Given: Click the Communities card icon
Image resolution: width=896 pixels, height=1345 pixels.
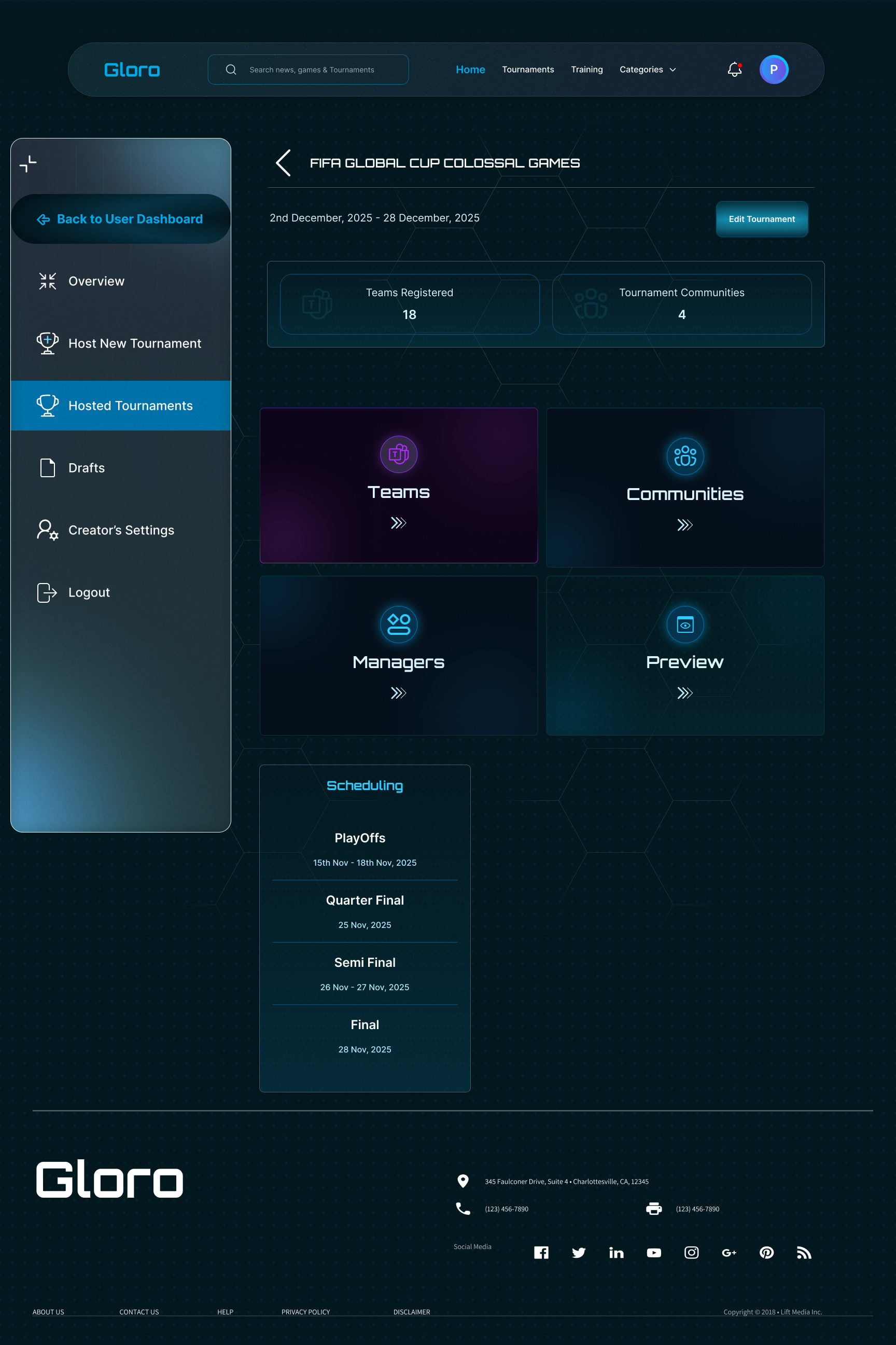Looking at the screenshot, I should click(x=685, y=456).
